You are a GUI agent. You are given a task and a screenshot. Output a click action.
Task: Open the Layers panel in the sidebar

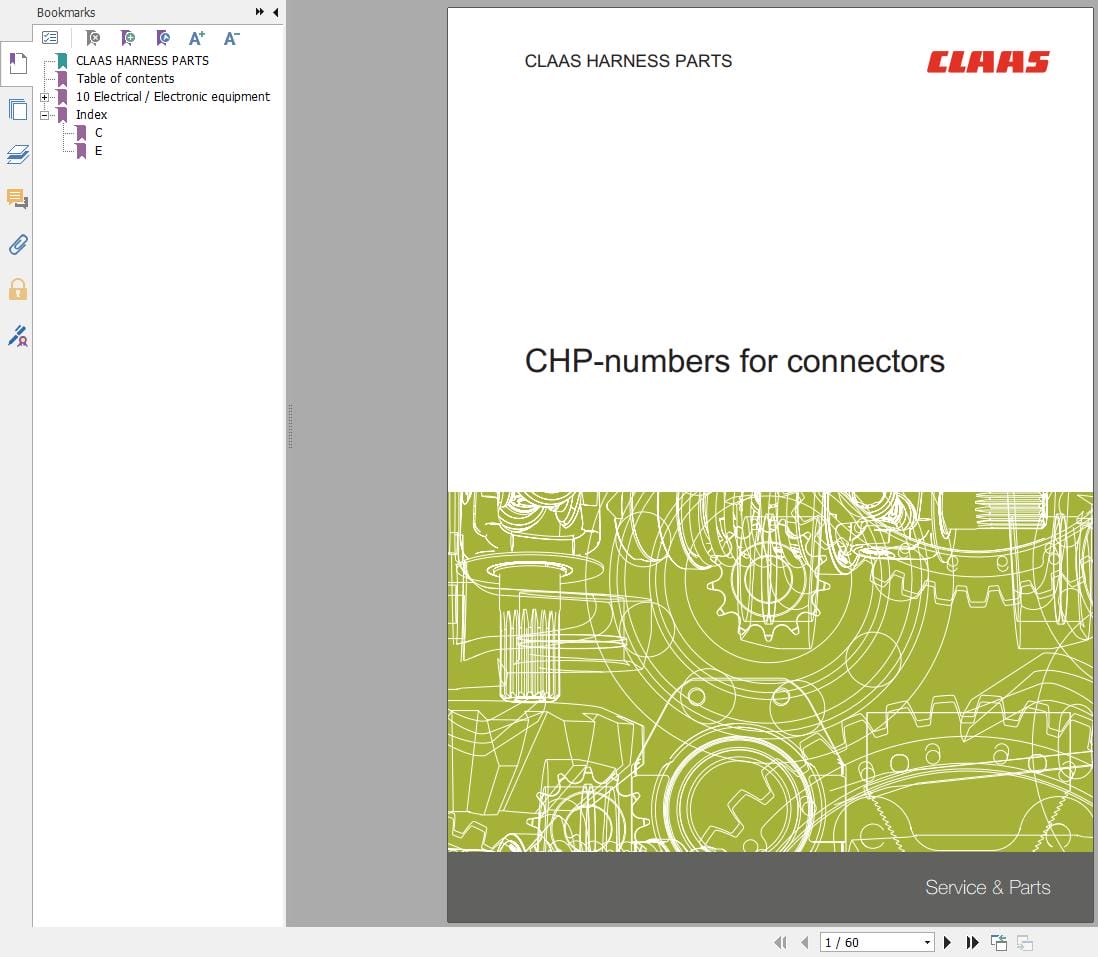pos(17,155)
